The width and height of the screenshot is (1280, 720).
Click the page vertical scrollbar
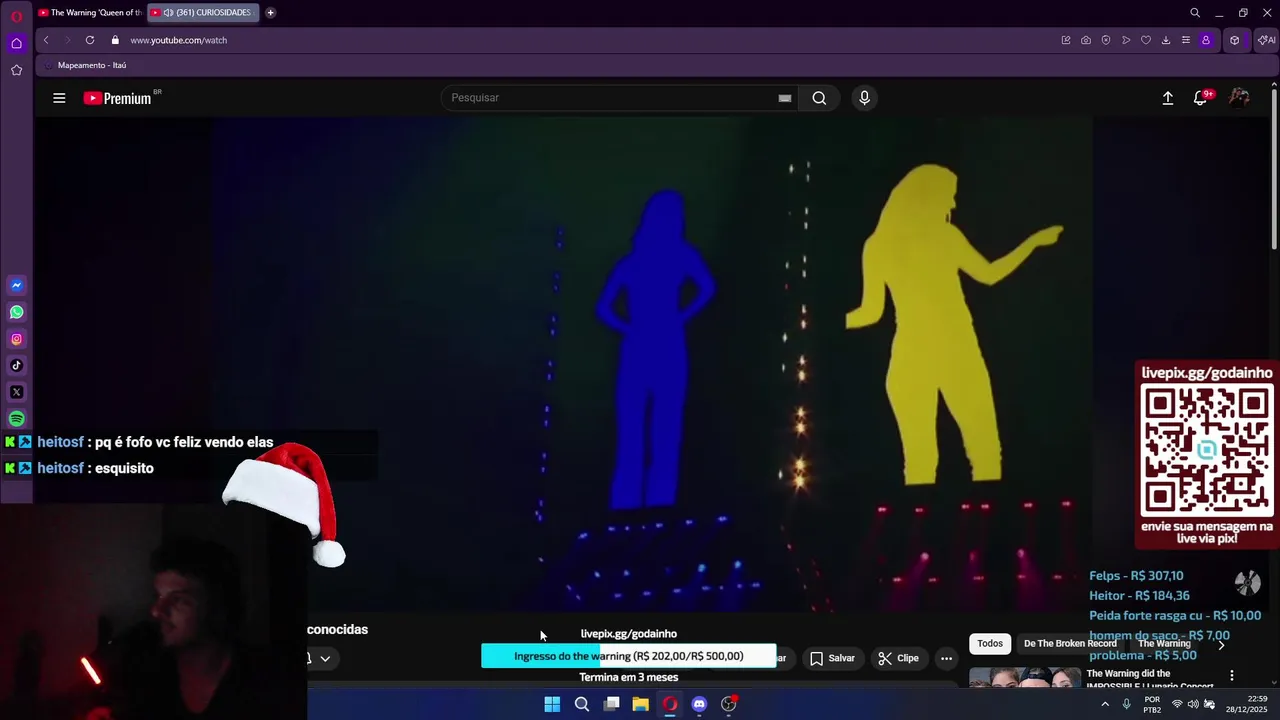tap(1274, 170)
